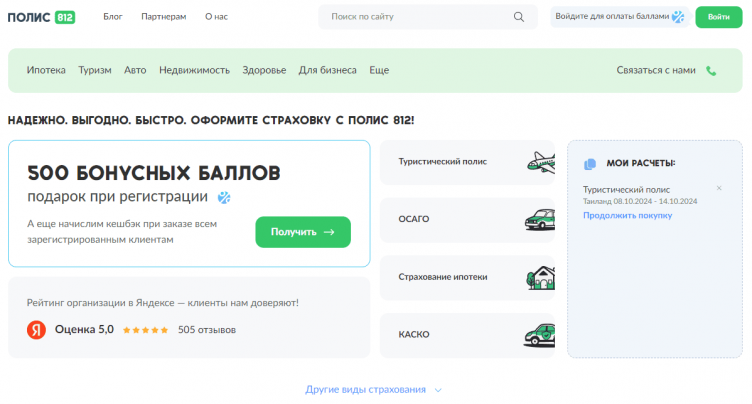Click the house icon on Страхование ипотеки
752x404 pixels.
tap(540, 277)
